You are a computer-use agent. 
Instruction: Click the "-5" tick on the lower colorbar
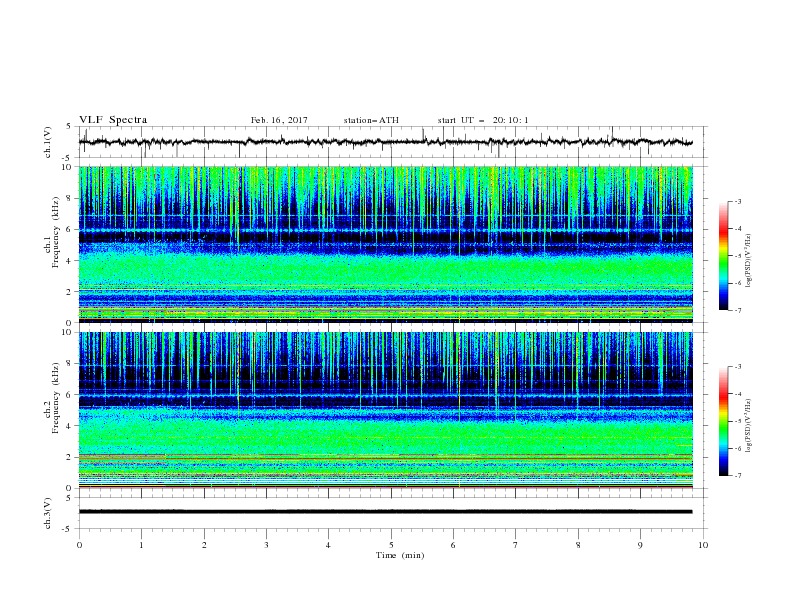tap(737, 421)
